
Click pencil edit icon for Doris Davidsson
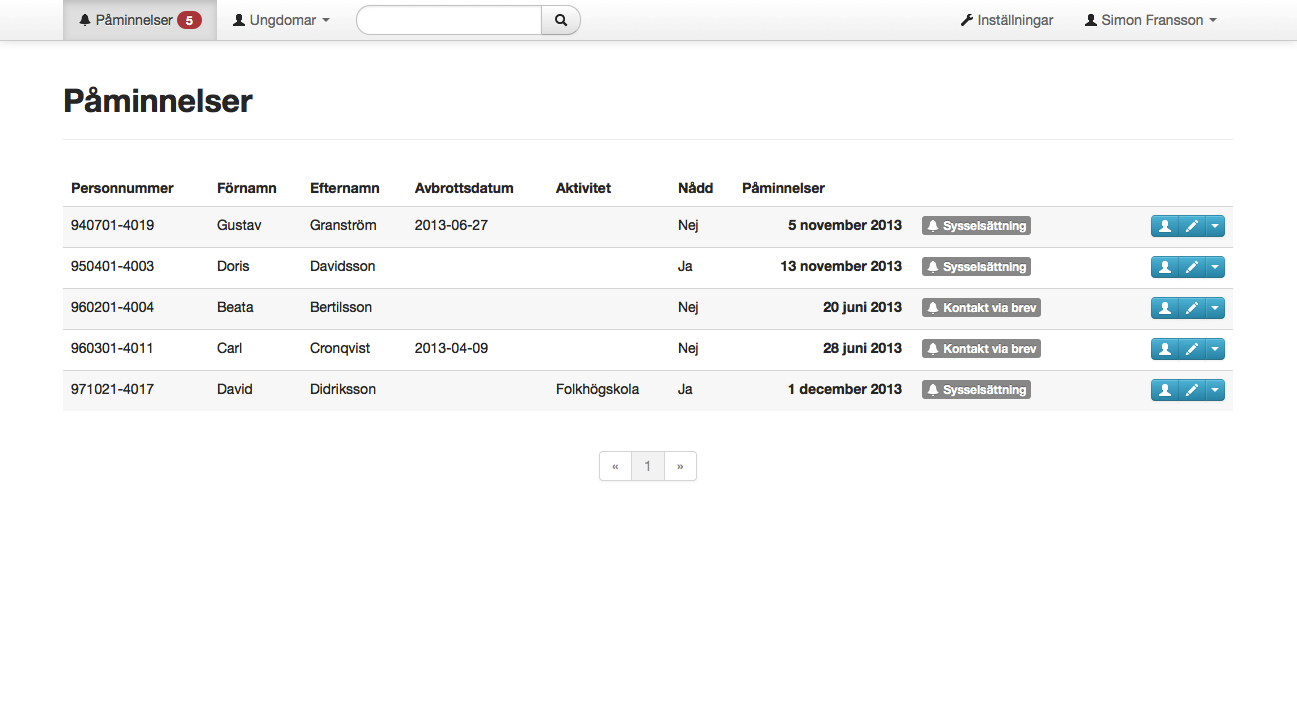point(1191,267)
